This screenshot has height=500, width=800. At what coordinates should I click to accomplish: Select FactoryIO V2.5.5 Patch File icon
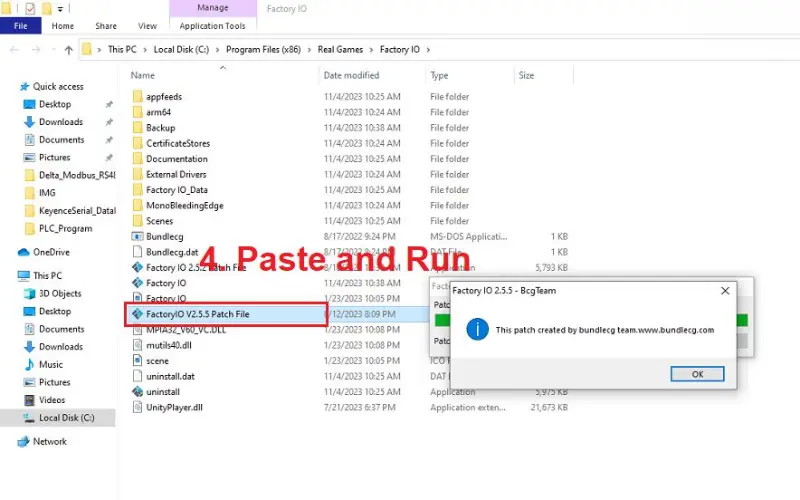tap(137, 314)
